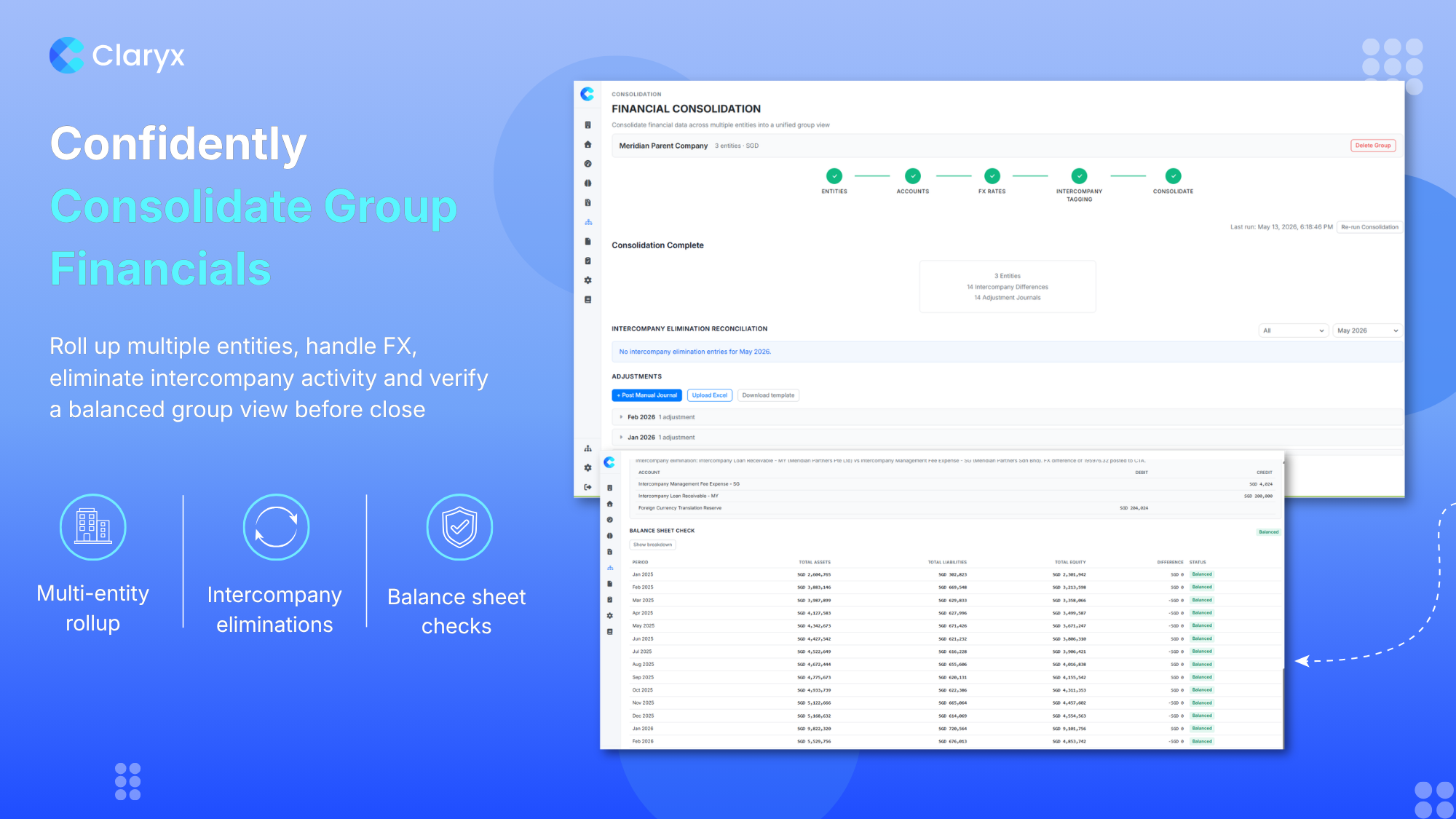Click the Foreign Currency Translation Reserve account row

coord(954,508)
